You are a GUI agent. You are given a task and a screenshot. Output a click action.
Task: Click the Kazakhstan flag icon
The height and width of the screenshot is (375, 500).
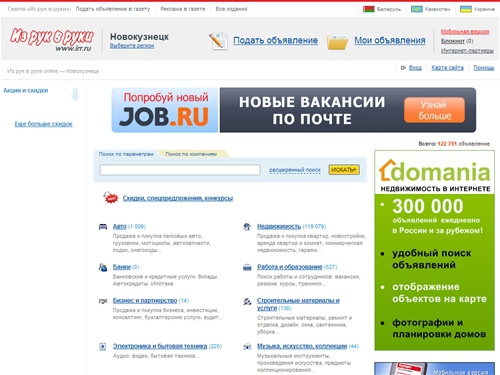[x=417, y=9]
